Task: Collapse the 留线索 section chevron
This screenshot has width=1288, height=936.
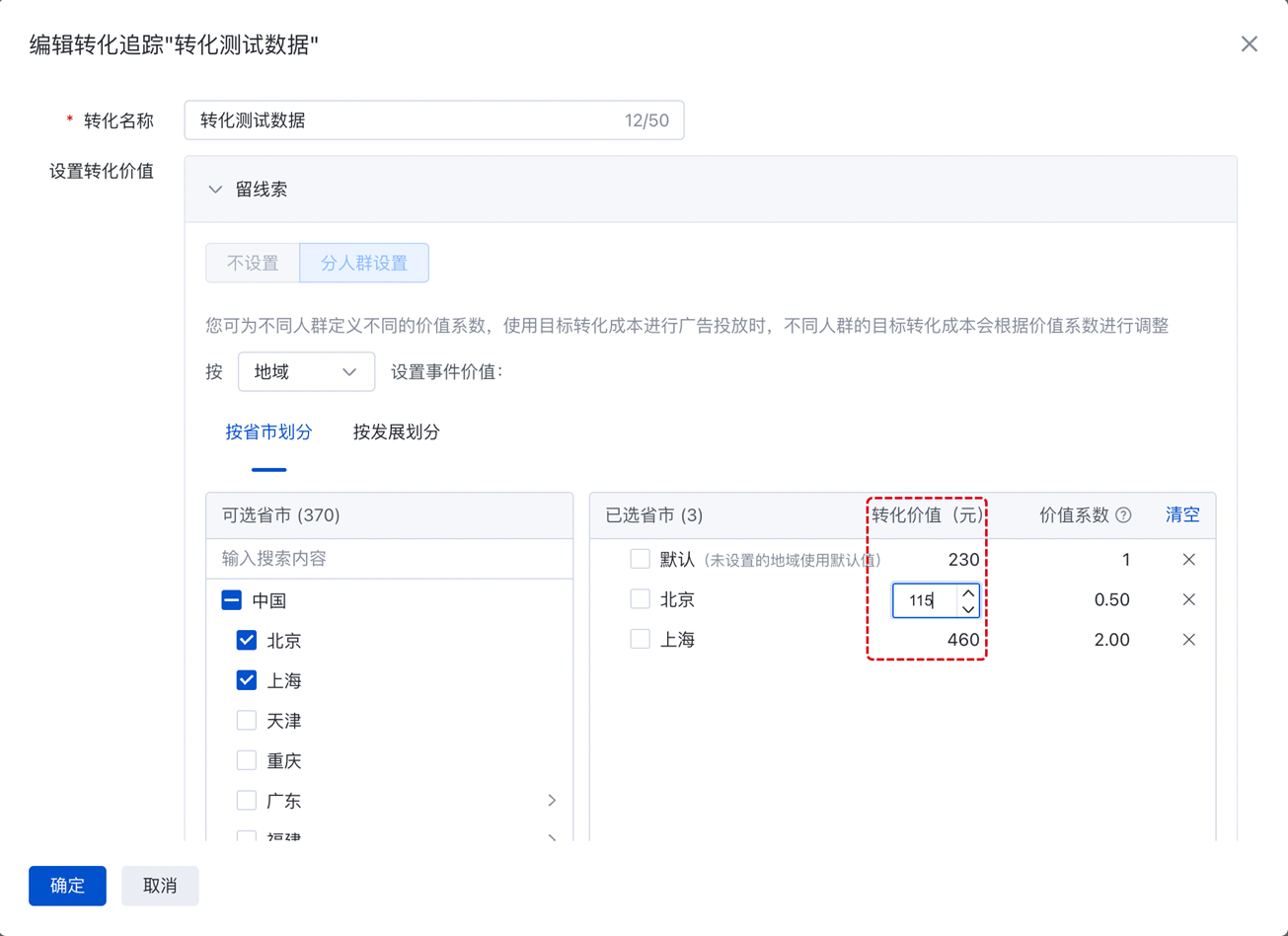Action: (x=215, y=190)
